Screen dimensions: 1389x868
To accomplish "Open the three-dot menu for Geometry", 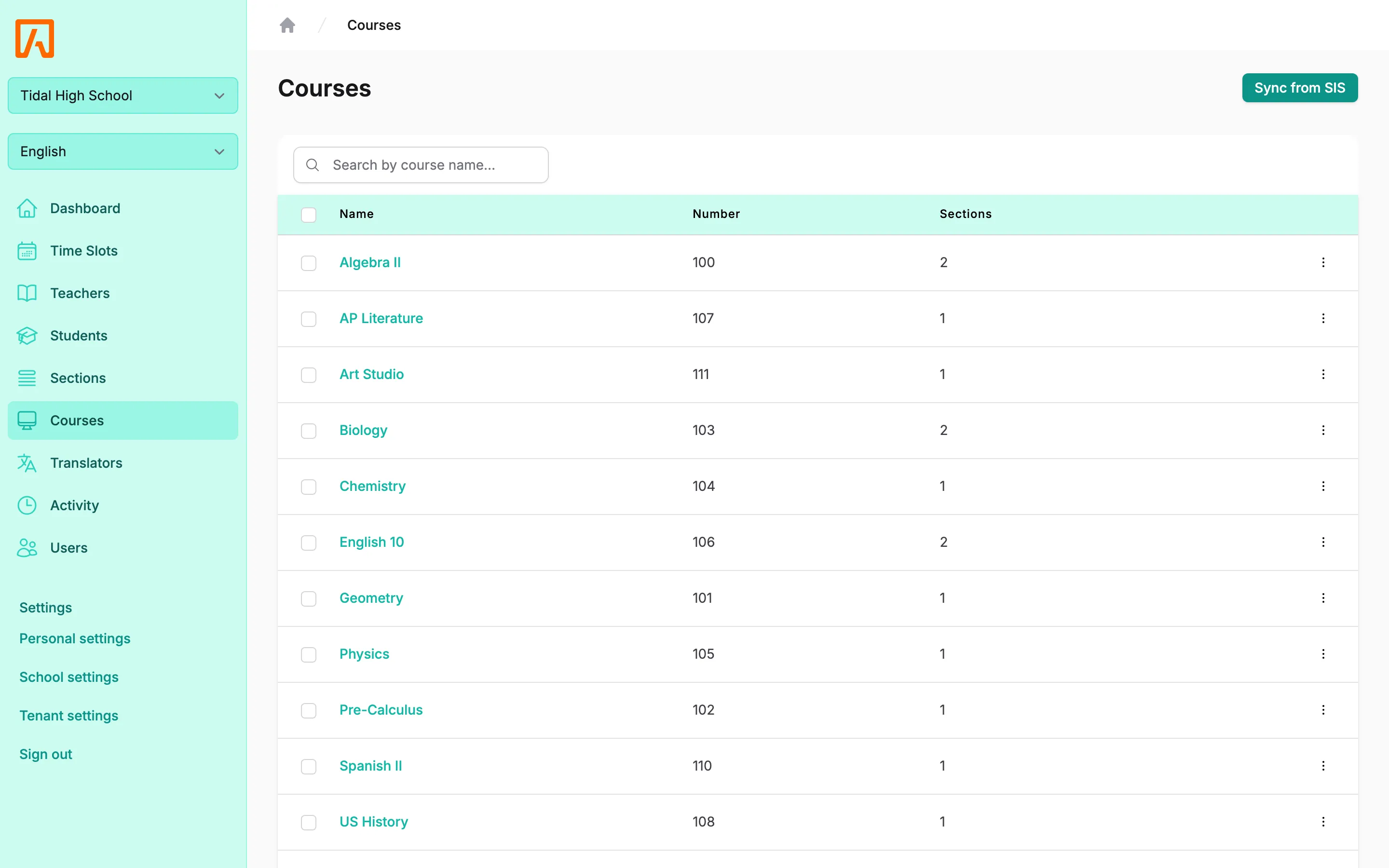I will coord(1323,597).
